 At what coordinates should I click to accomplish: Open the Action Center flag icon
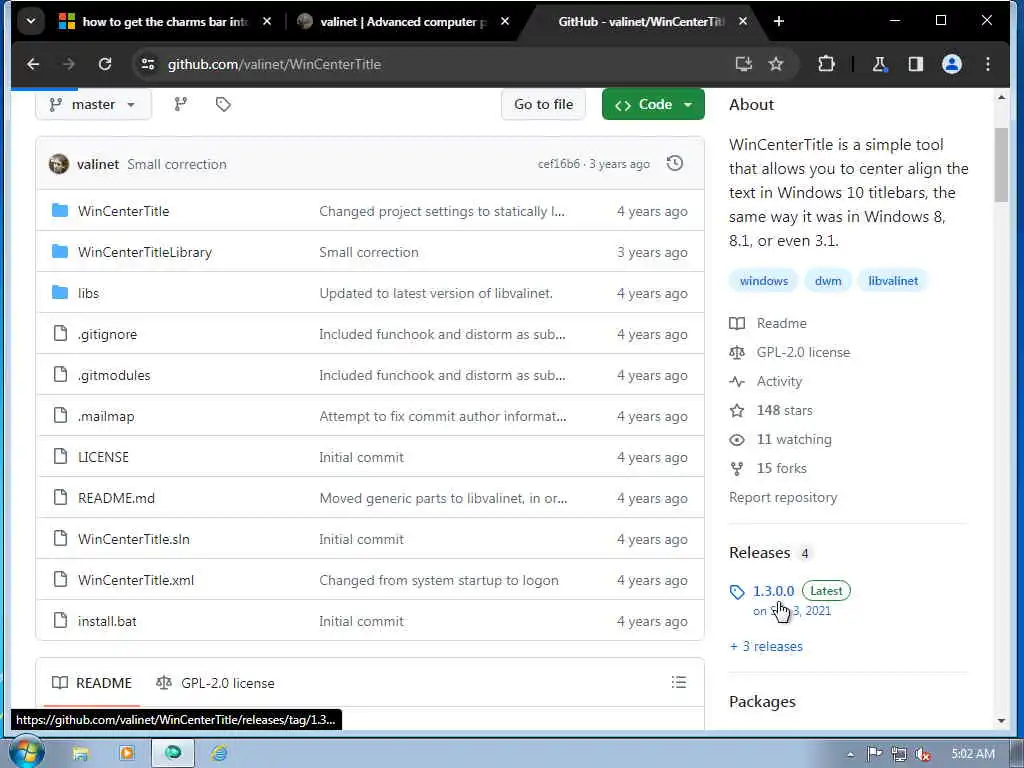point(874,754)
